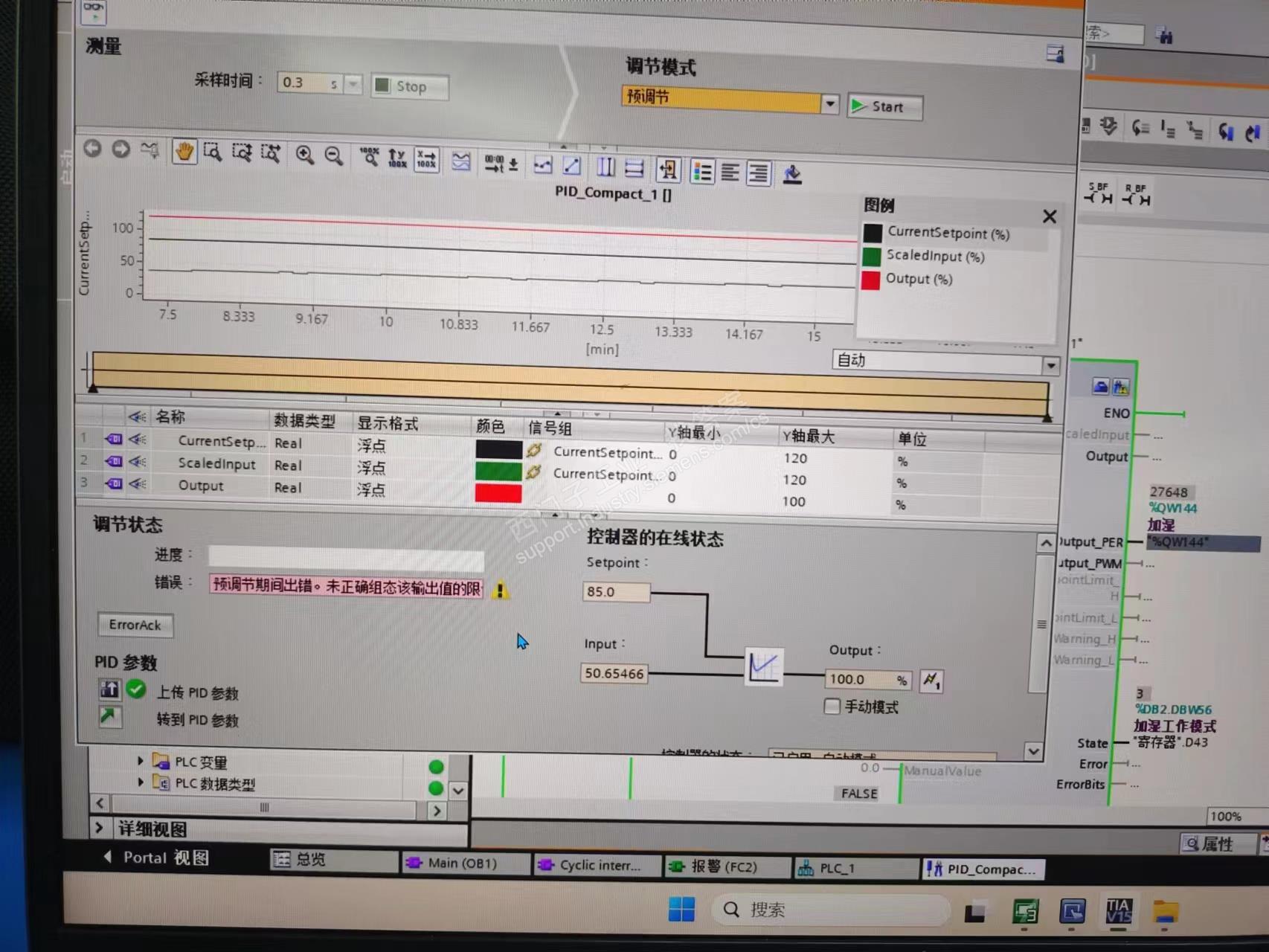1269x952 pixels.
Task: Open the 自动 dropdown below legend
Action: click(x=1050, y=366)
